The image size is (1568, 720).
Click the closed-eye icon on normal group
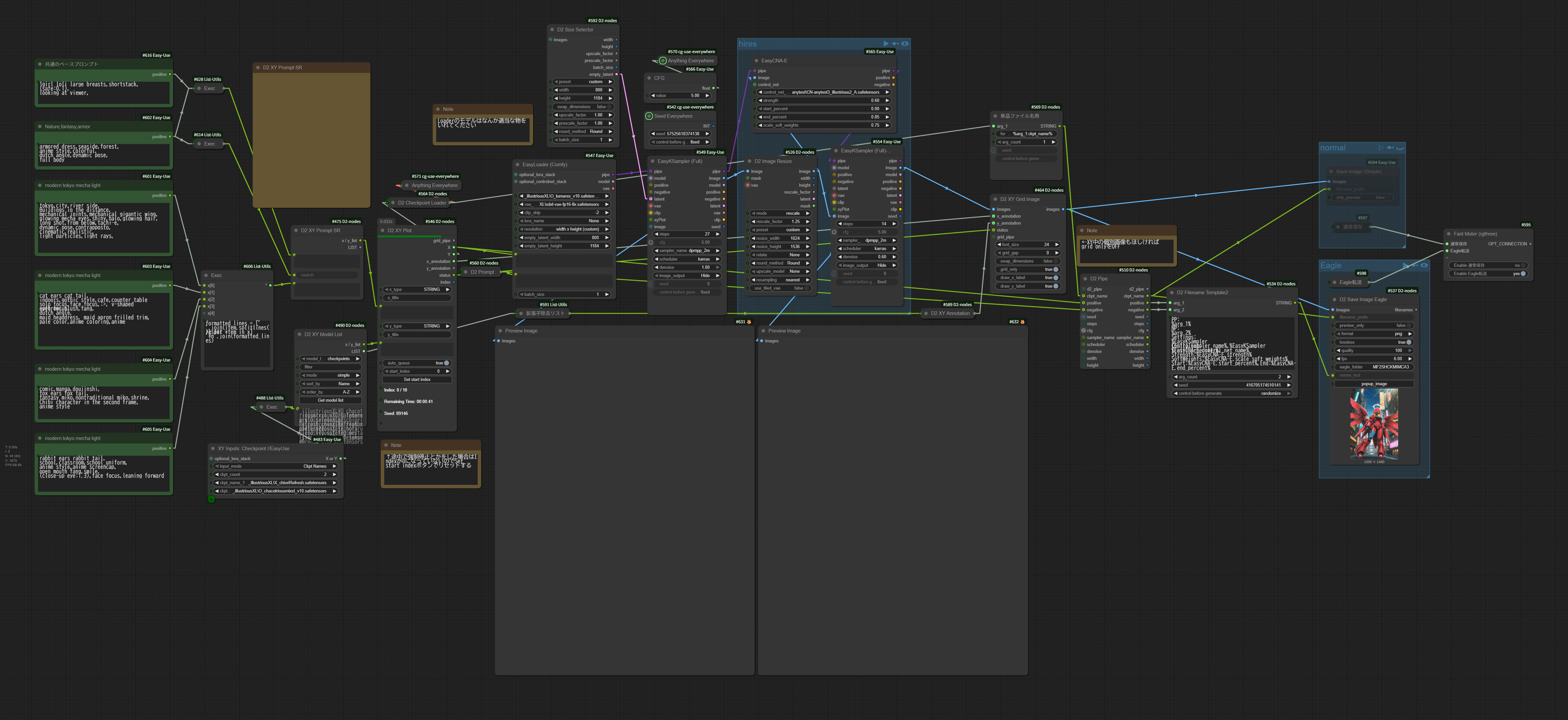(1400, 148)
